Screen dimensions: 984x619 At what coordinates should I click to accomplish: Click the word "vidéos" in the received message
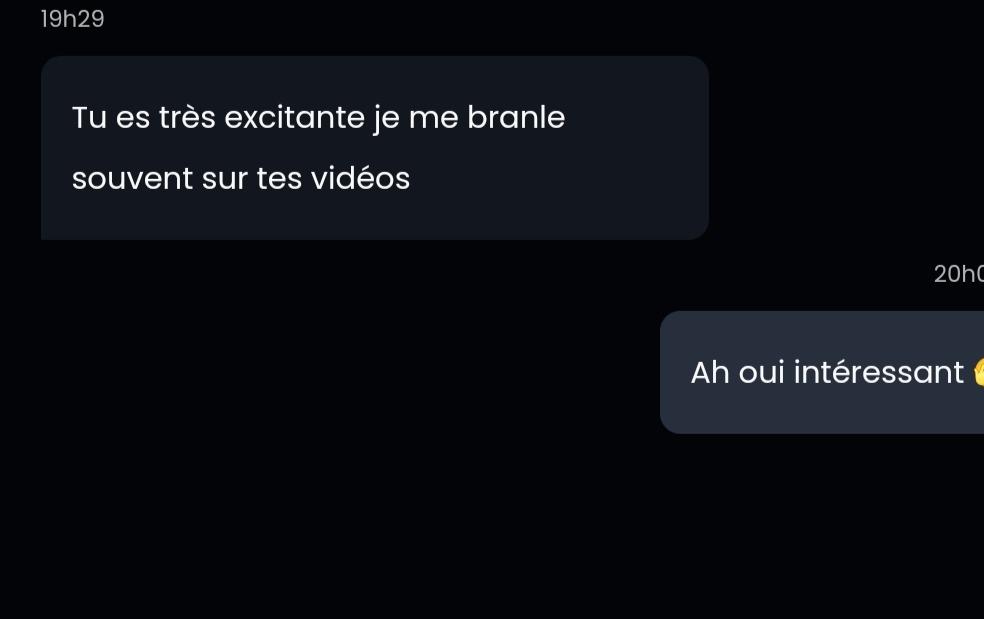(360, 178)
